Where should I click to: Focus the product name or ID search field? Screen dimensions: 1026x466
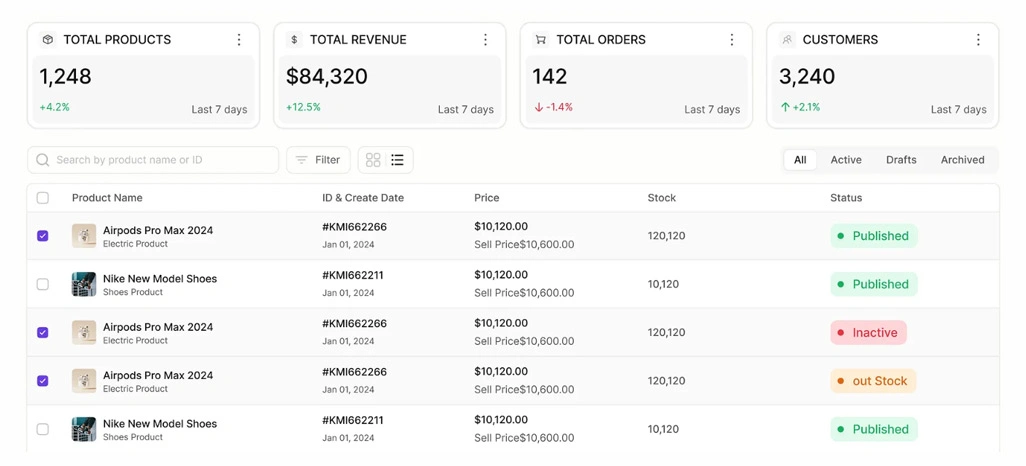click(153, 160)
